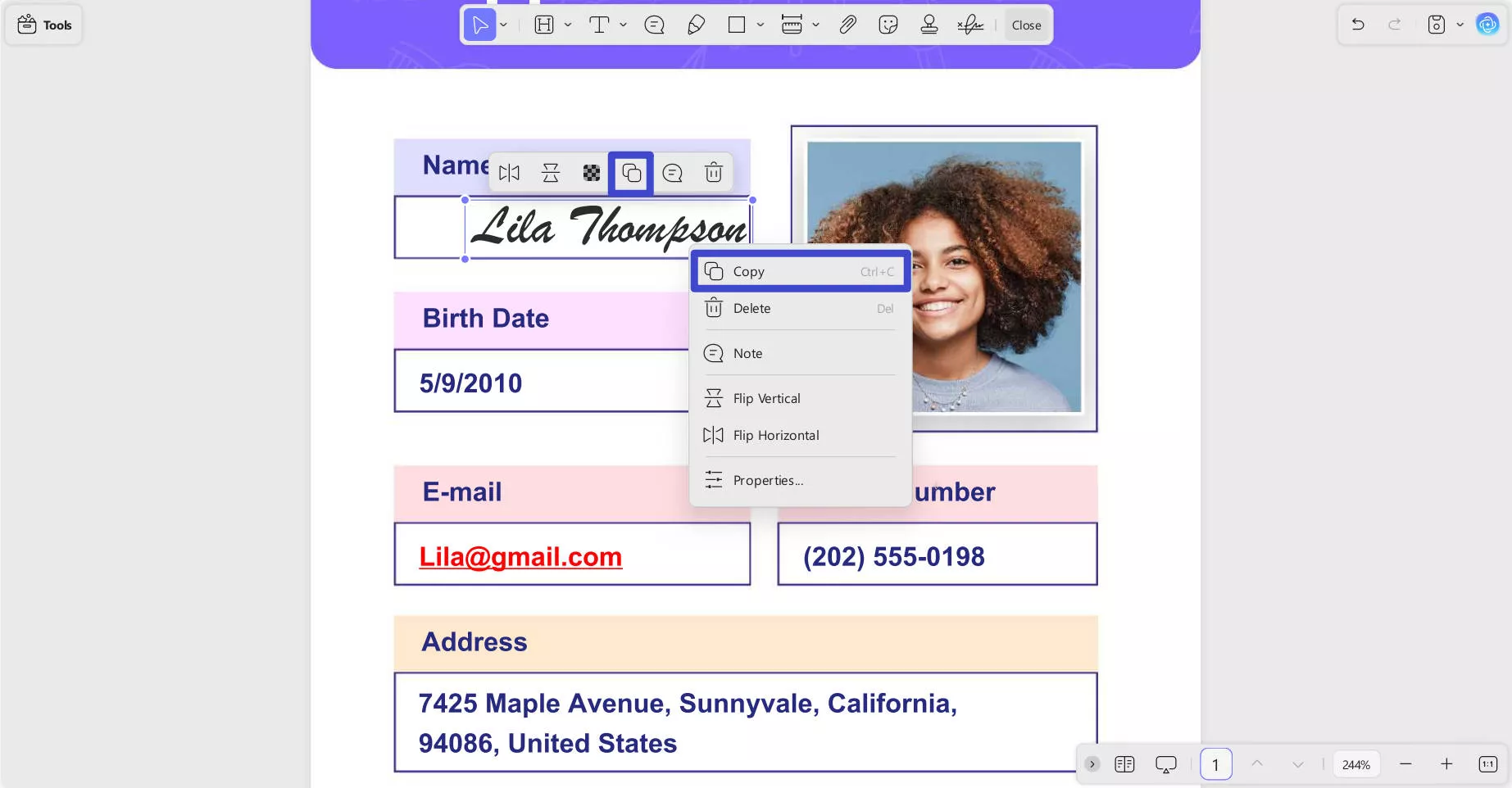Open the Sticker tool
Screen dimensions: 1512x788
pyautogui.click(x=888, y=25)
